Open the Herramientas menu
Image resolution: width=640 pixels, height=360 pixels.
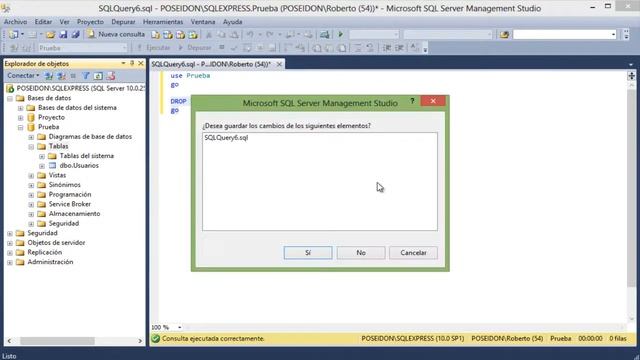click(x=163, y=22)
